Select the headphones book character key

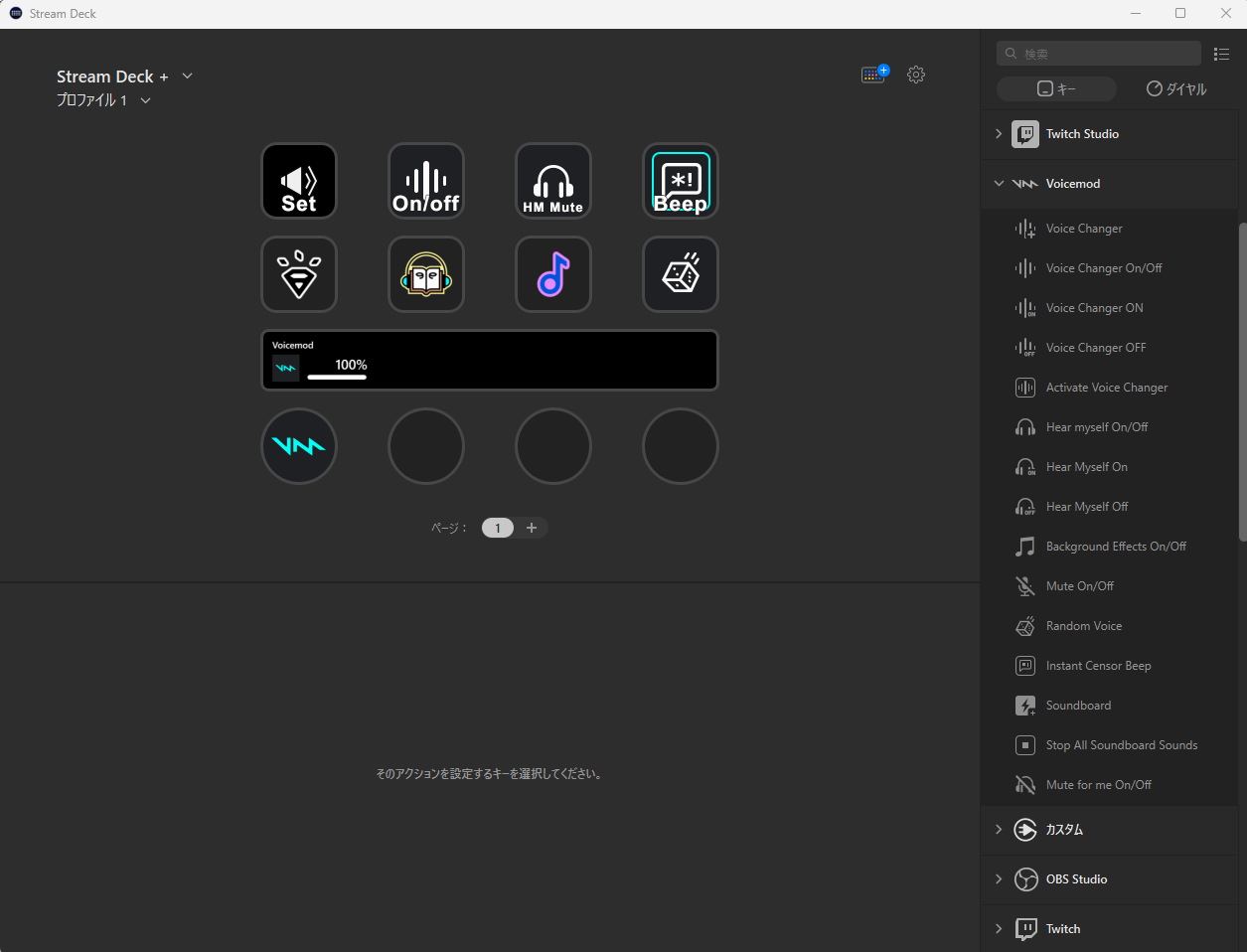click(x=426, y=274)
